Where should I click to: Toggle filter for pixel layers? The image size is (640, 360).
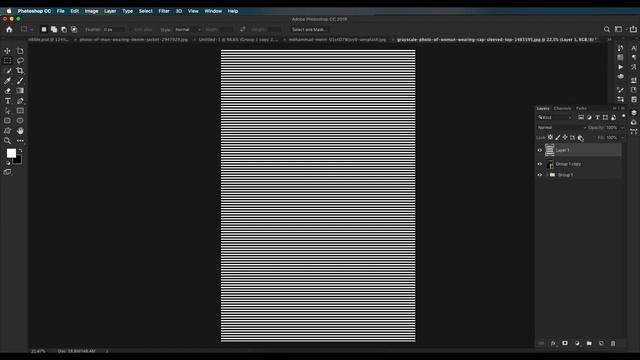581,118
